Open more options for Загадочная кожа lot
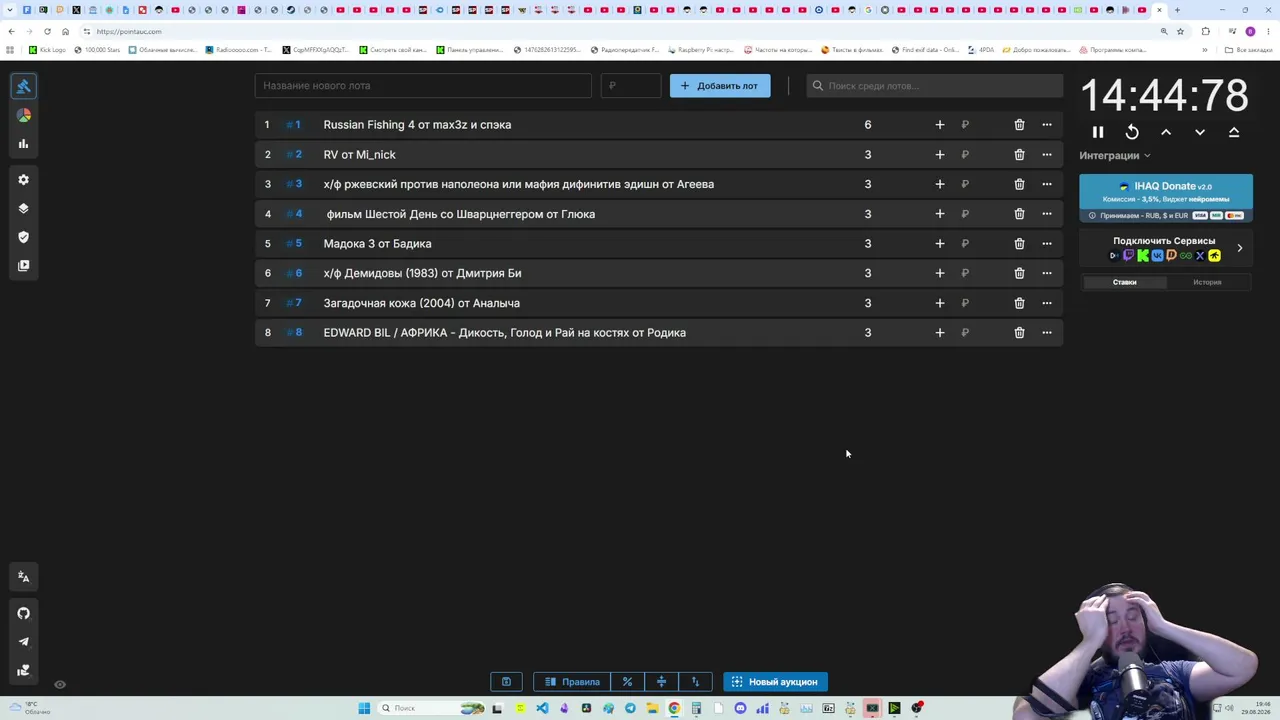1280x720 pixels. click(x=1047, y=303)
